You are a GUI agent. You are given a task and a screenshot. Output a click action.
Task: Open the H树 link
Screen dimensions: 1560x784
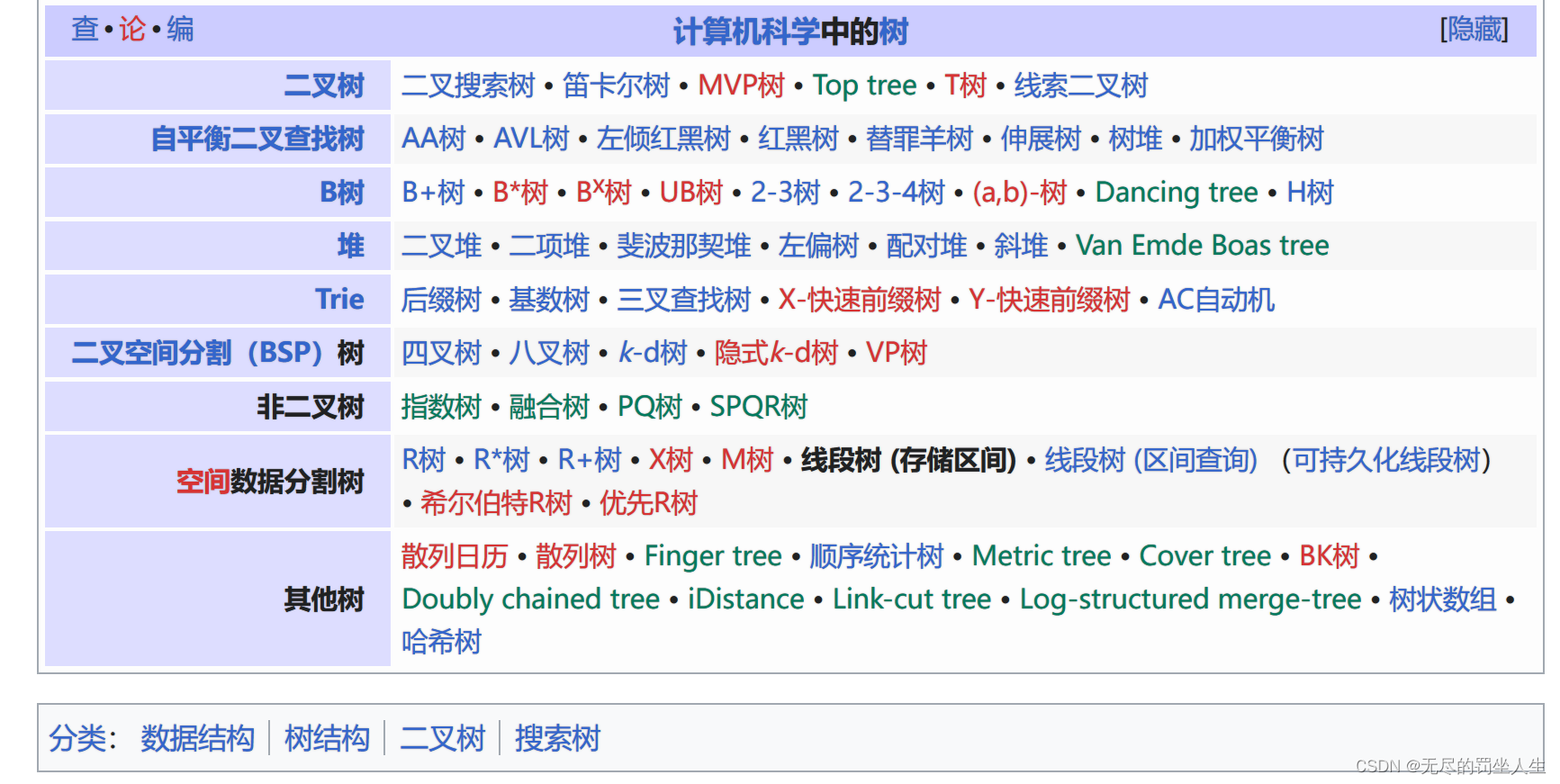tap(1310, 192)
